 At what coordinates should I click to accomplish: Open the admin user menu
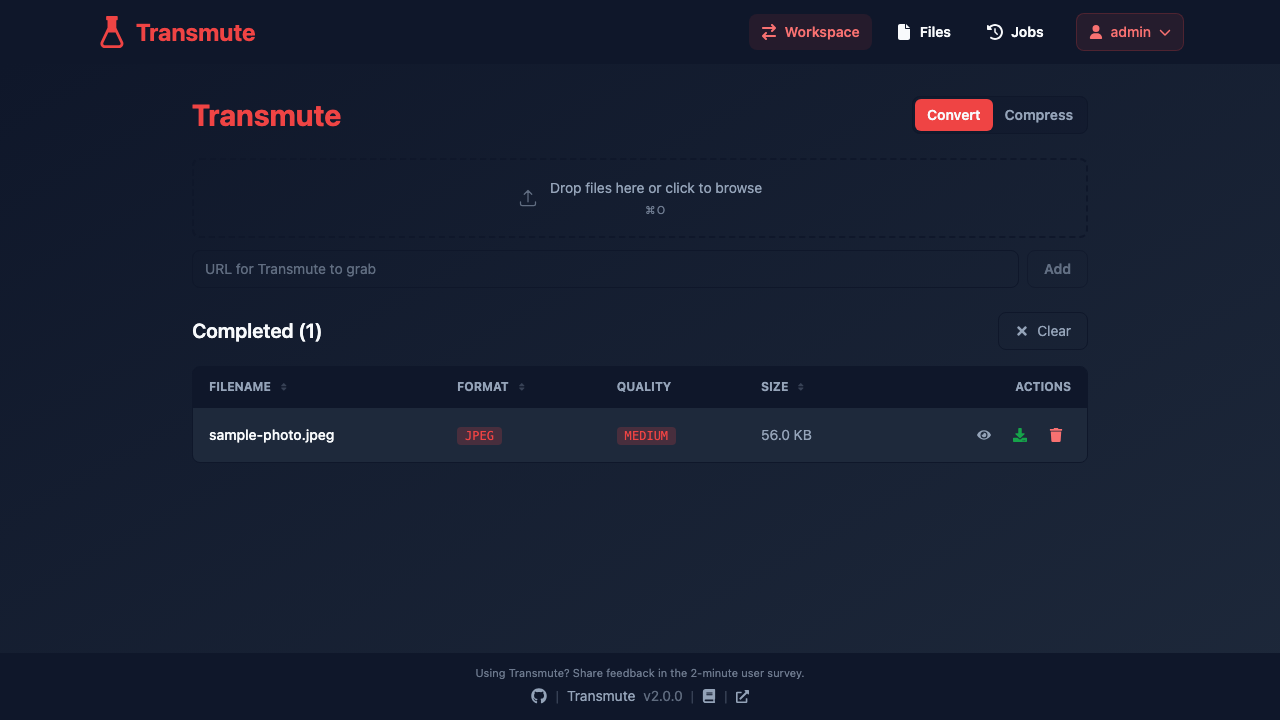(x=1130, y=32)
